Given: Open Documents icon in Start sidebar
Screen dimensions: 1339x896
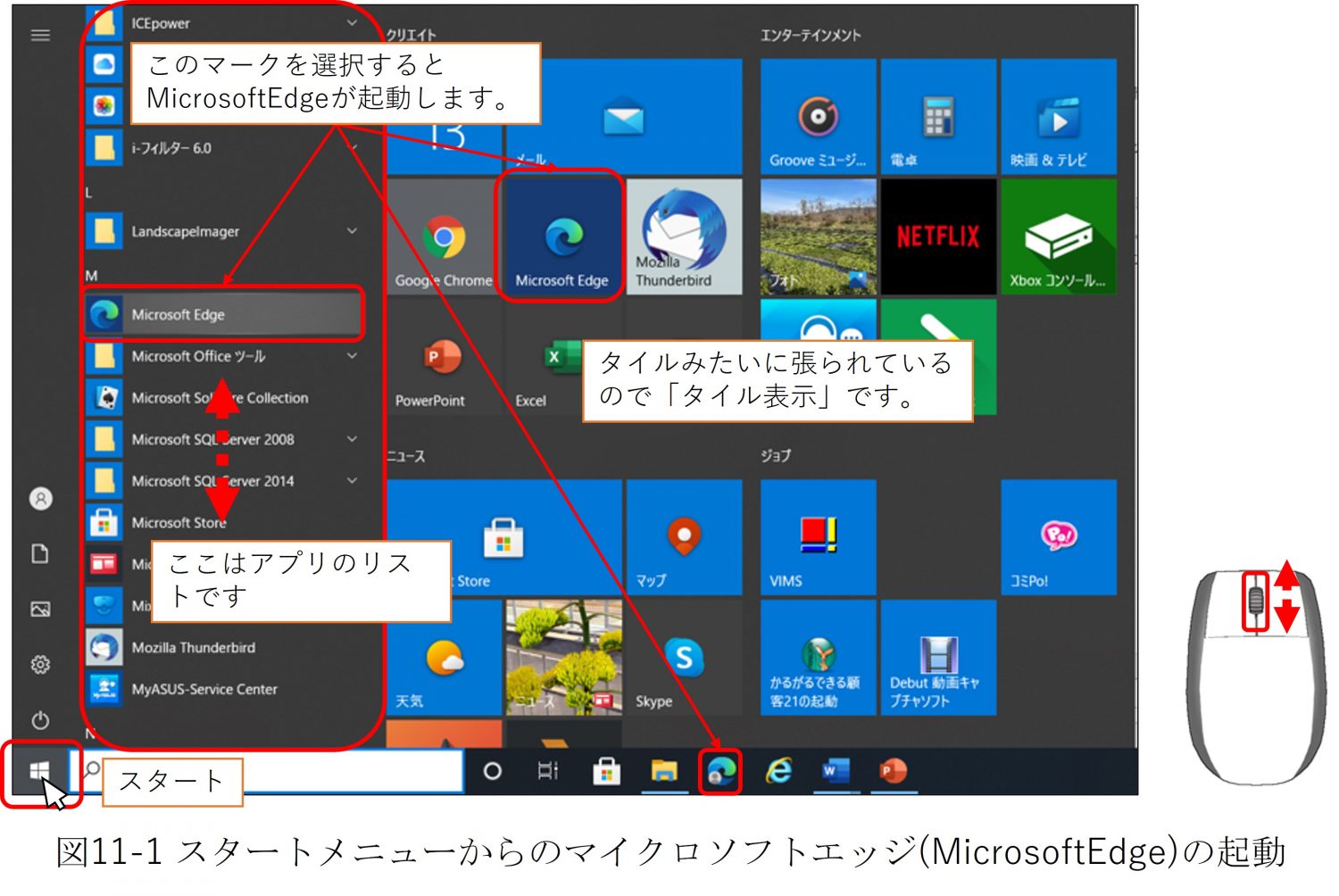Looking at the screenshot, I should pos(40,554).
